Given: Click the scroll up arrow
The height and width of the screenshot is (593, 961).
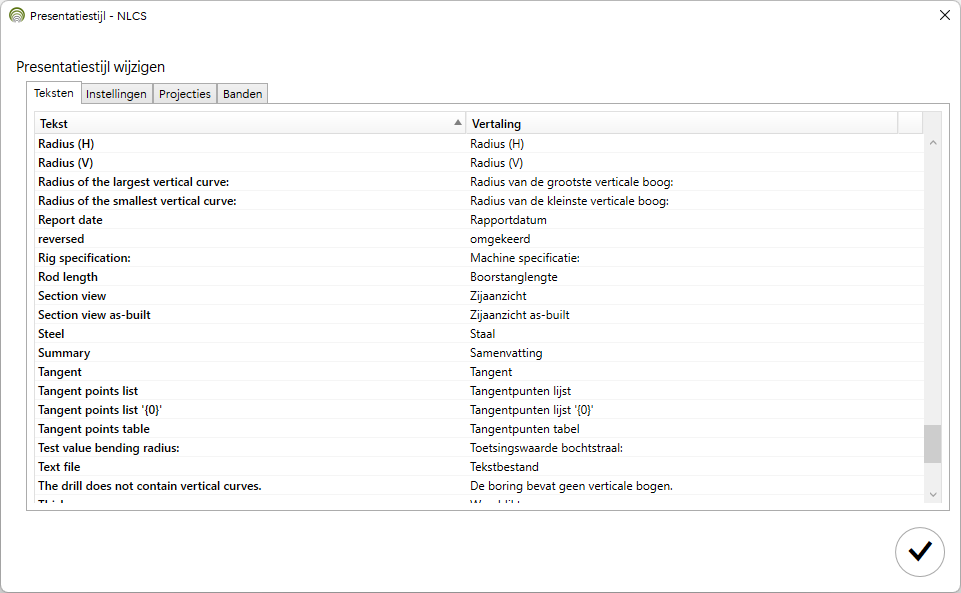Looking at the screenshot, I should (933, 143).
